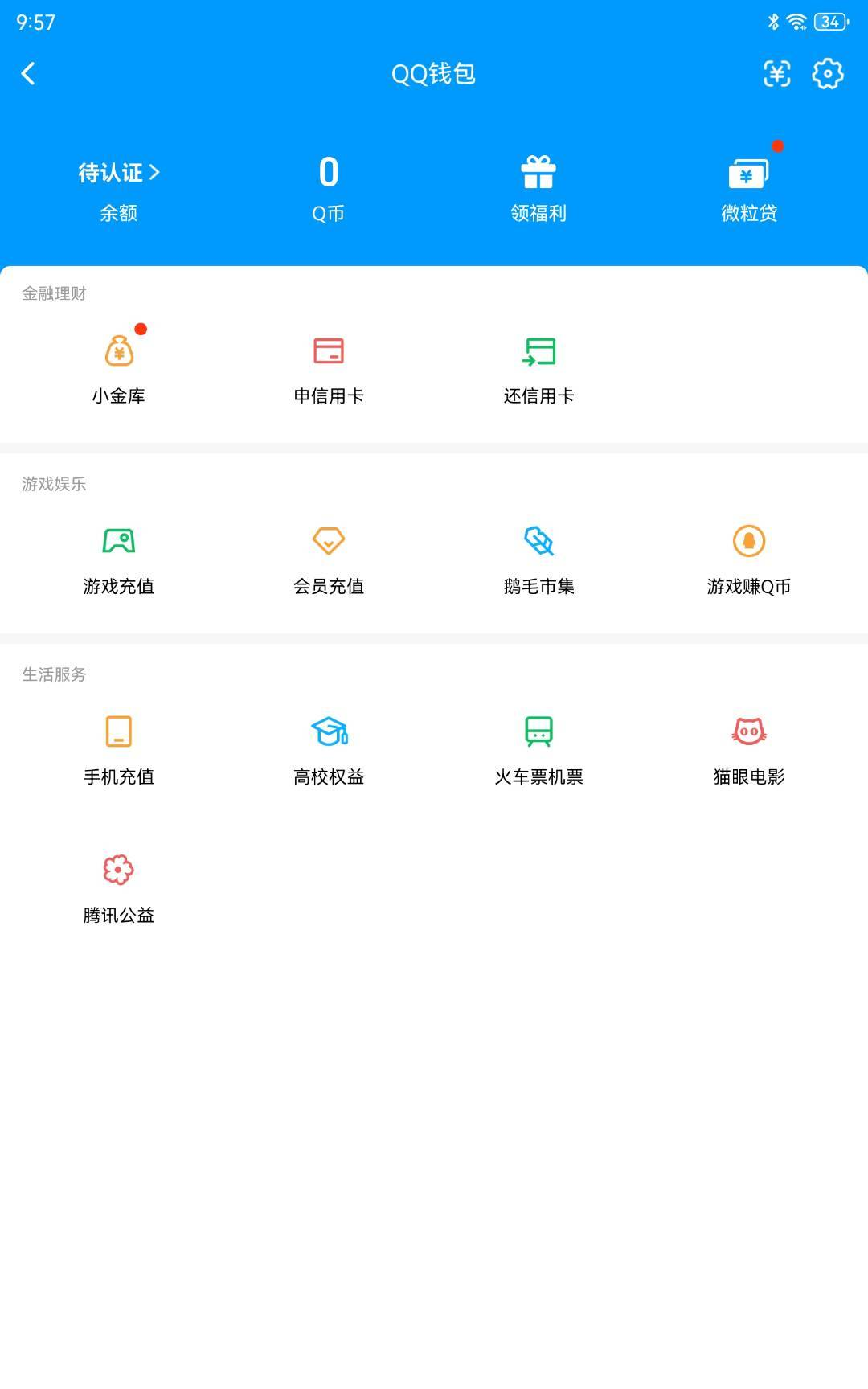
Task: Tap the 申信用卡 card icon
Action: 329,351
